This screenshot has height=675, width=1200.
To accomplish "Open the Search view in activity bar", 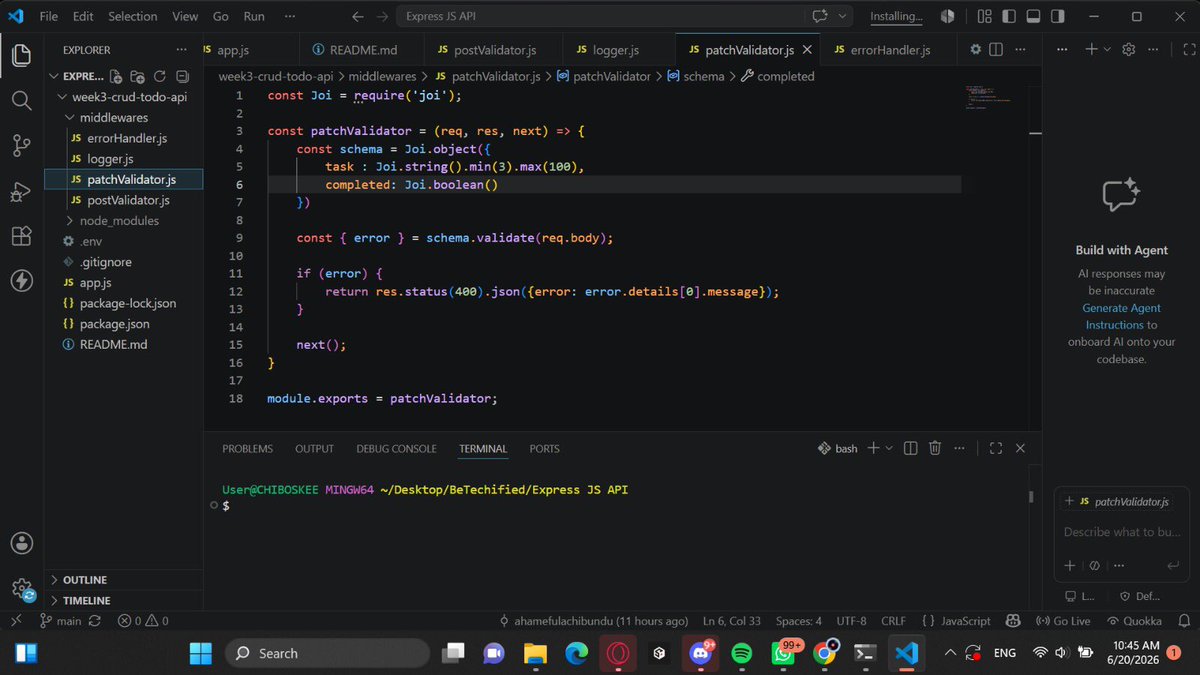I will pos(21,100).
